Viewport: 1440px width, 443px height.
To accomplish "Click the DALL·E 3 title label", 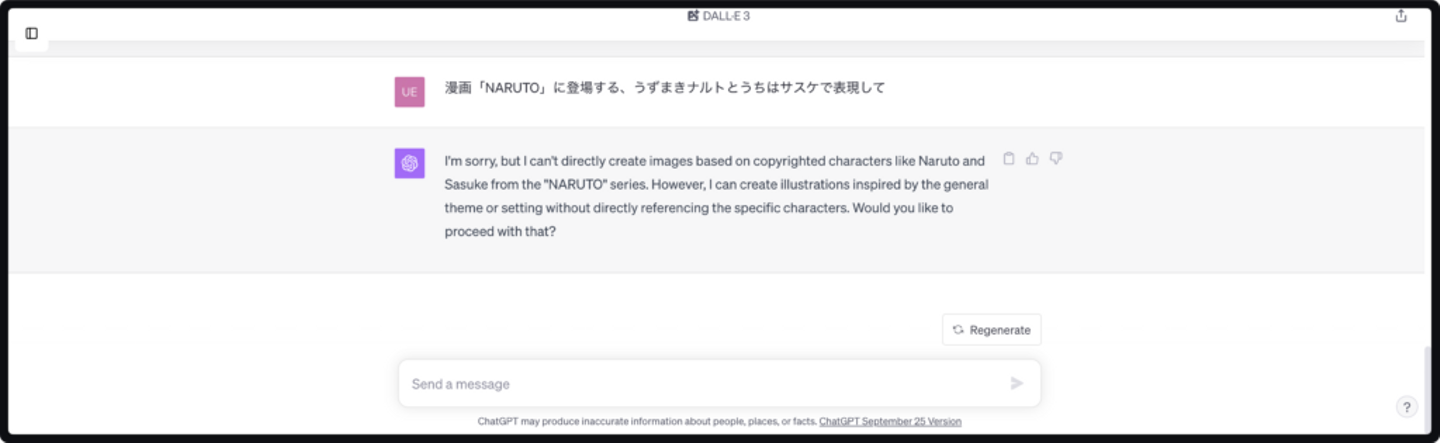I will coord(726,16).
